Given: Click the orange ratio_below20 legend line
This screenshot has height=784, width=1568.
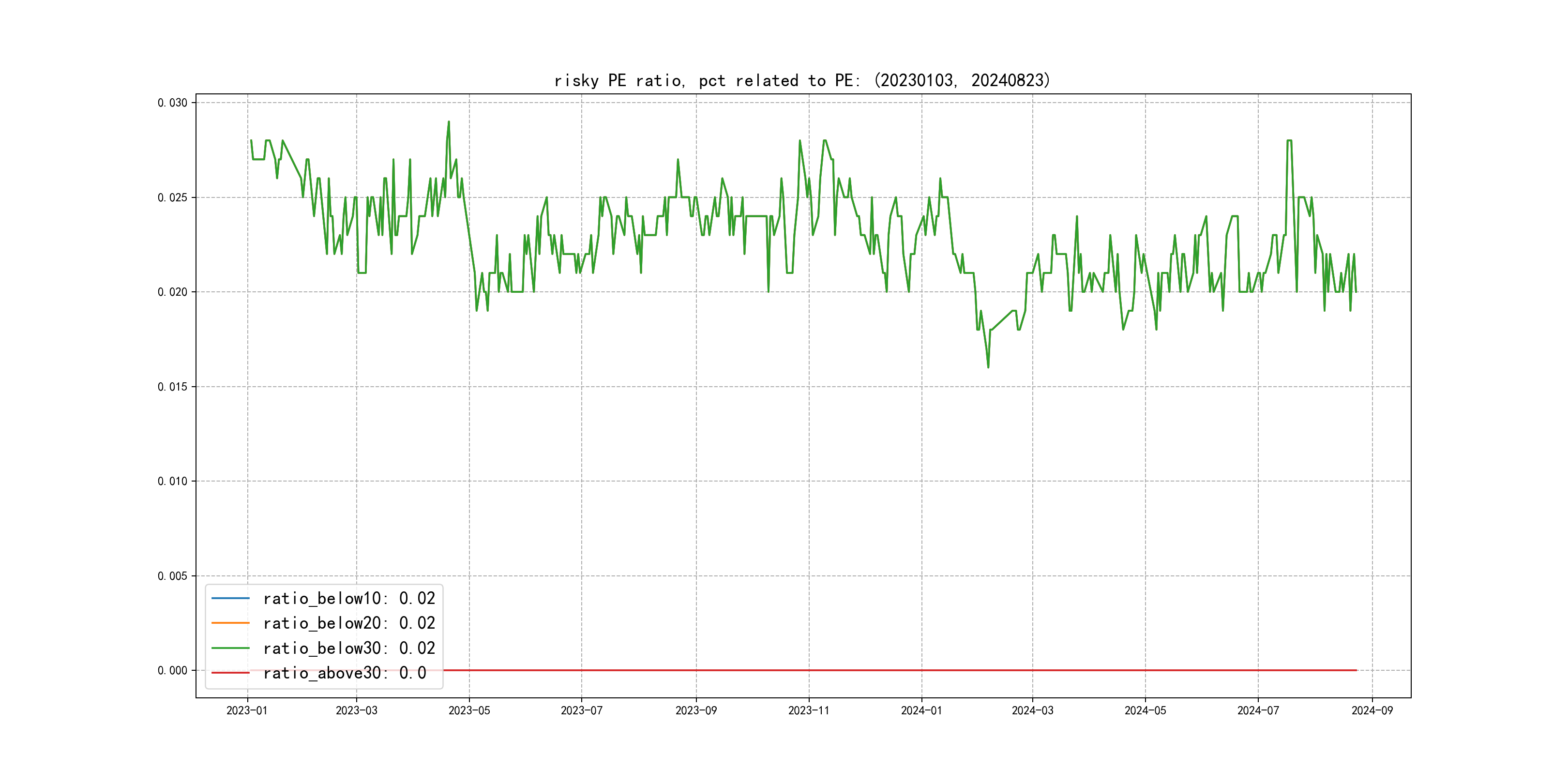Looking at the screenshot, I should 230,623.
